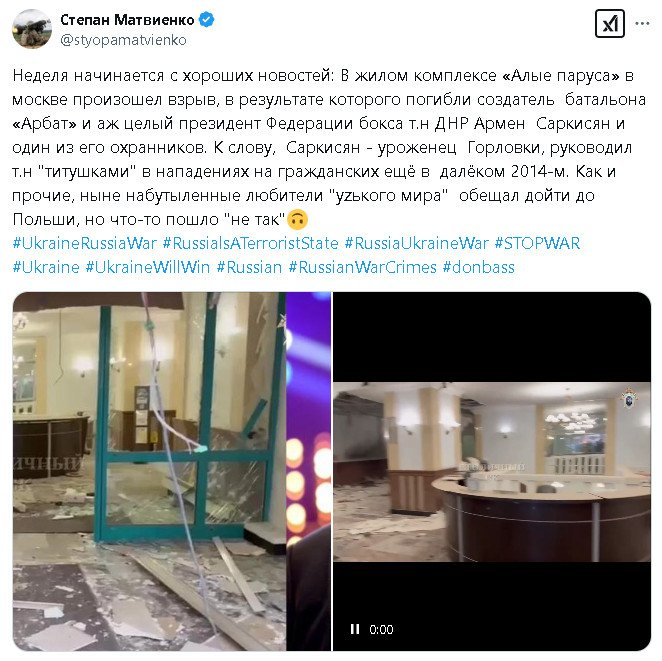Open the left photo of shattered glass doors
The height and width of the screenshot is (661, 662).
[172, 471]
